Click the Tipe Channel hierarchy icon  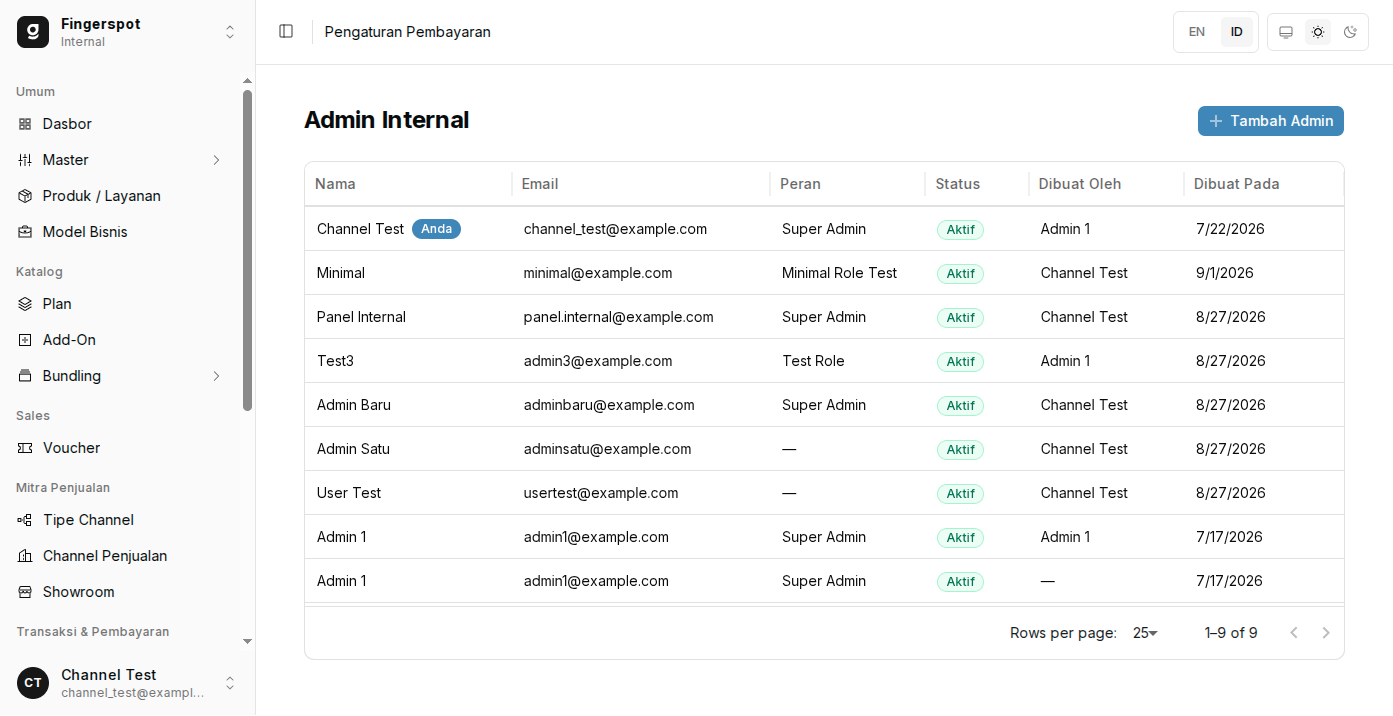pos(25,520)
